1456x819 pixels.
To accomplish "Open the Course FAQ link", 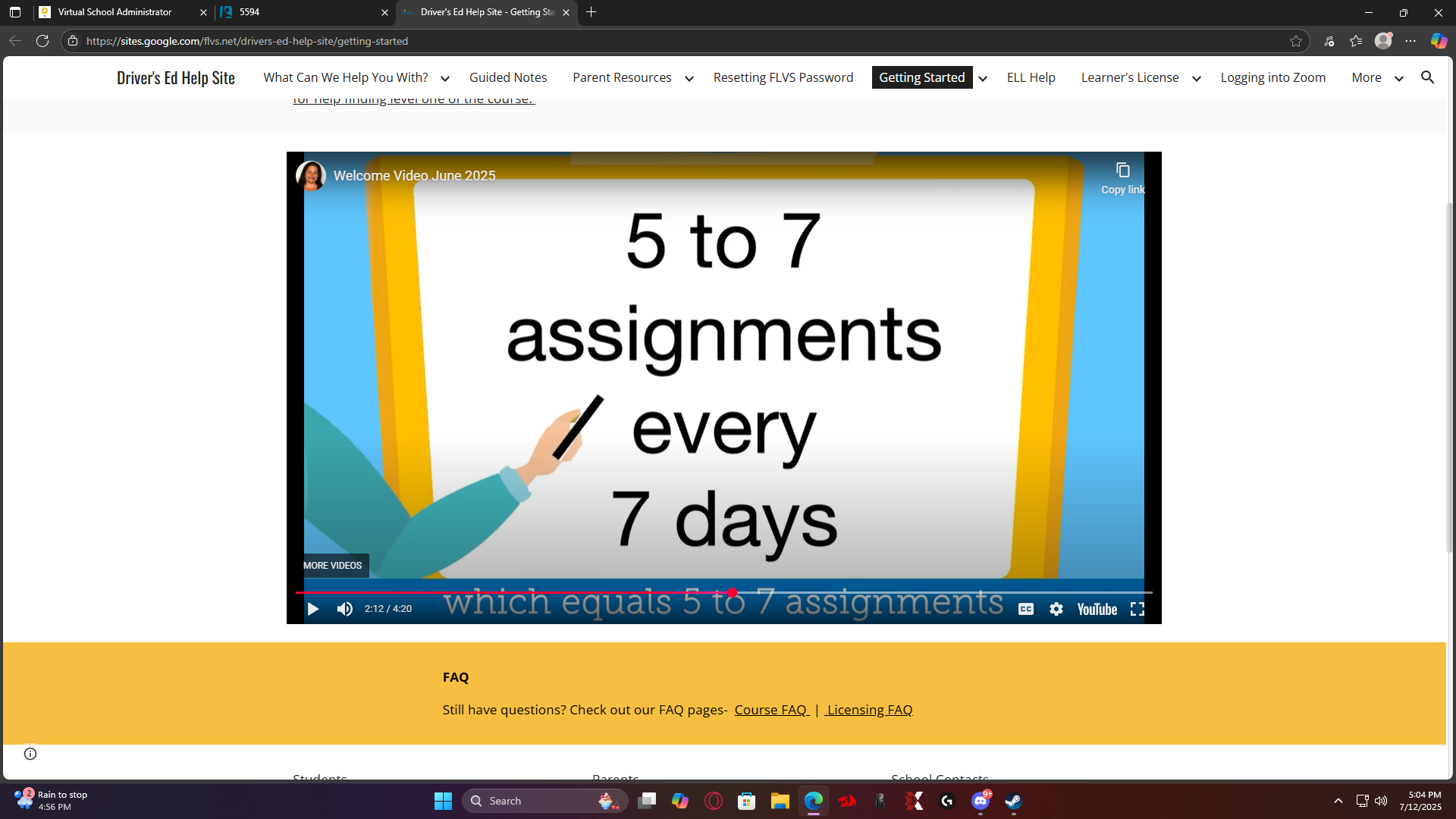I will coord(770,710).
